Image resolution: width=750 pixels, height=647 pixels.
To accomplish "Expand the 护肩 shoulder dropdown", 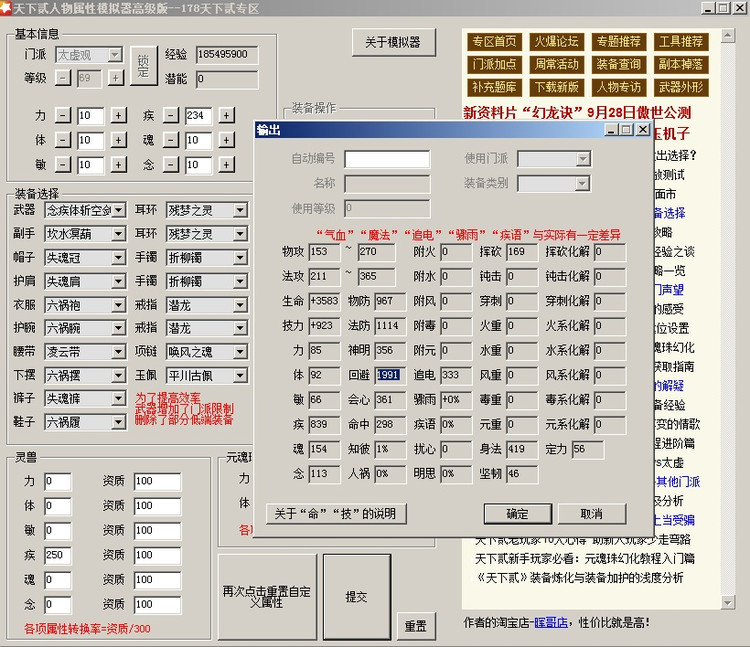I will (119, 281).
